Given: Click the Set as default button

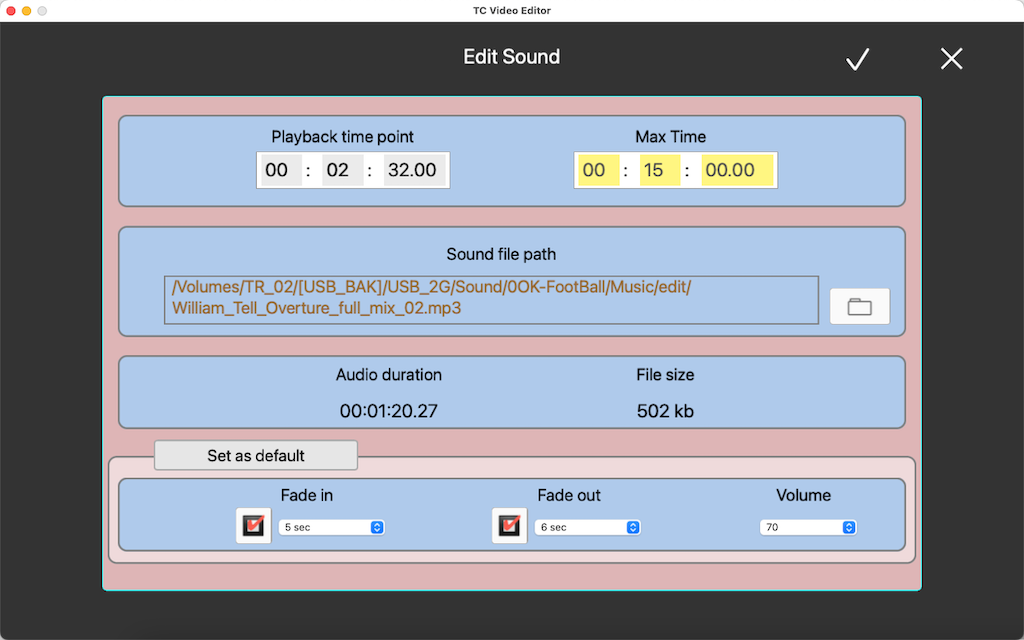Looking at the screenshot, I should point(256,455).
